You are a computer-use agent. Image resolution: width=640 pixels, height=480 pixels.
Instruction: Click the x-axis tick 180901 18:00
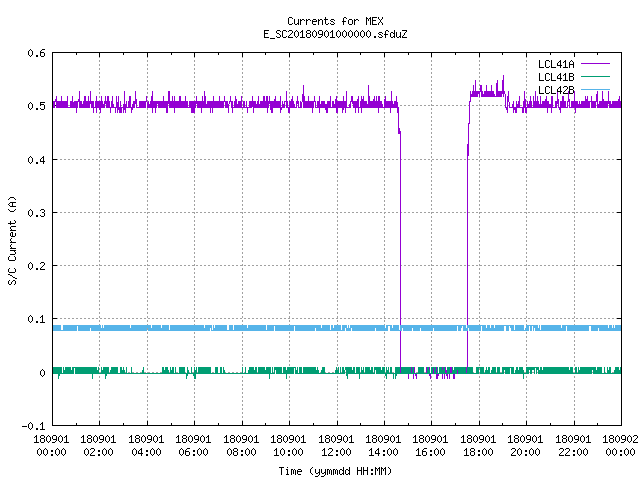tap(478, 446)
